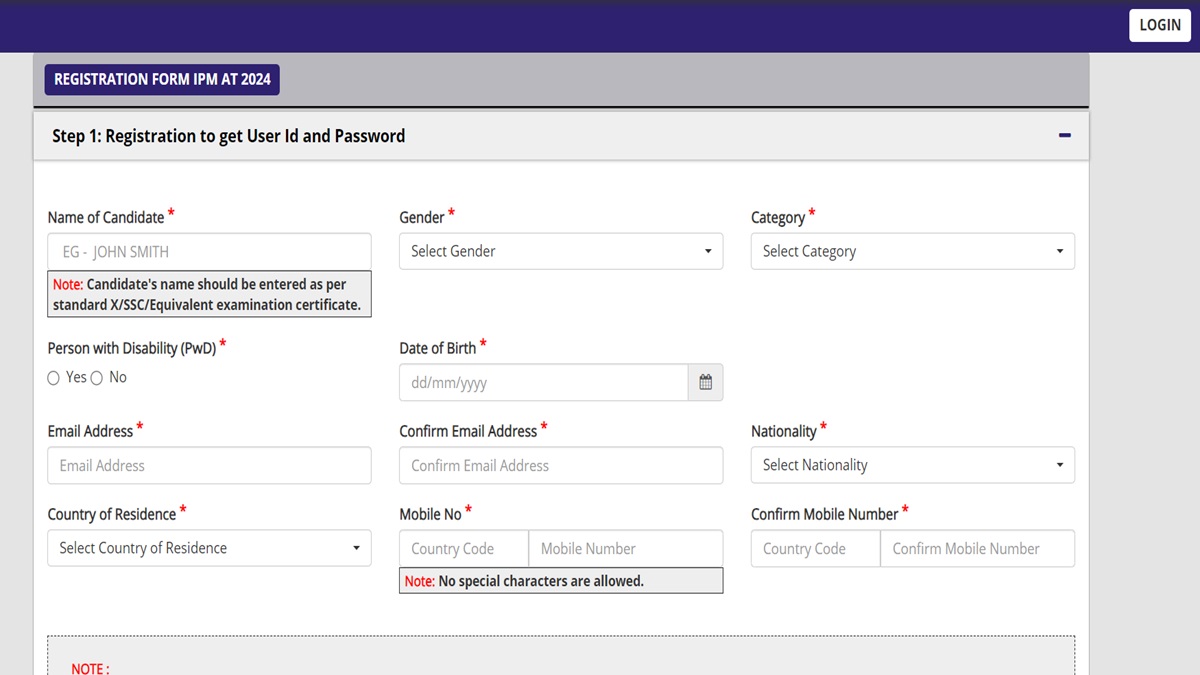Open Select Country of Residence dropdown

209,548
